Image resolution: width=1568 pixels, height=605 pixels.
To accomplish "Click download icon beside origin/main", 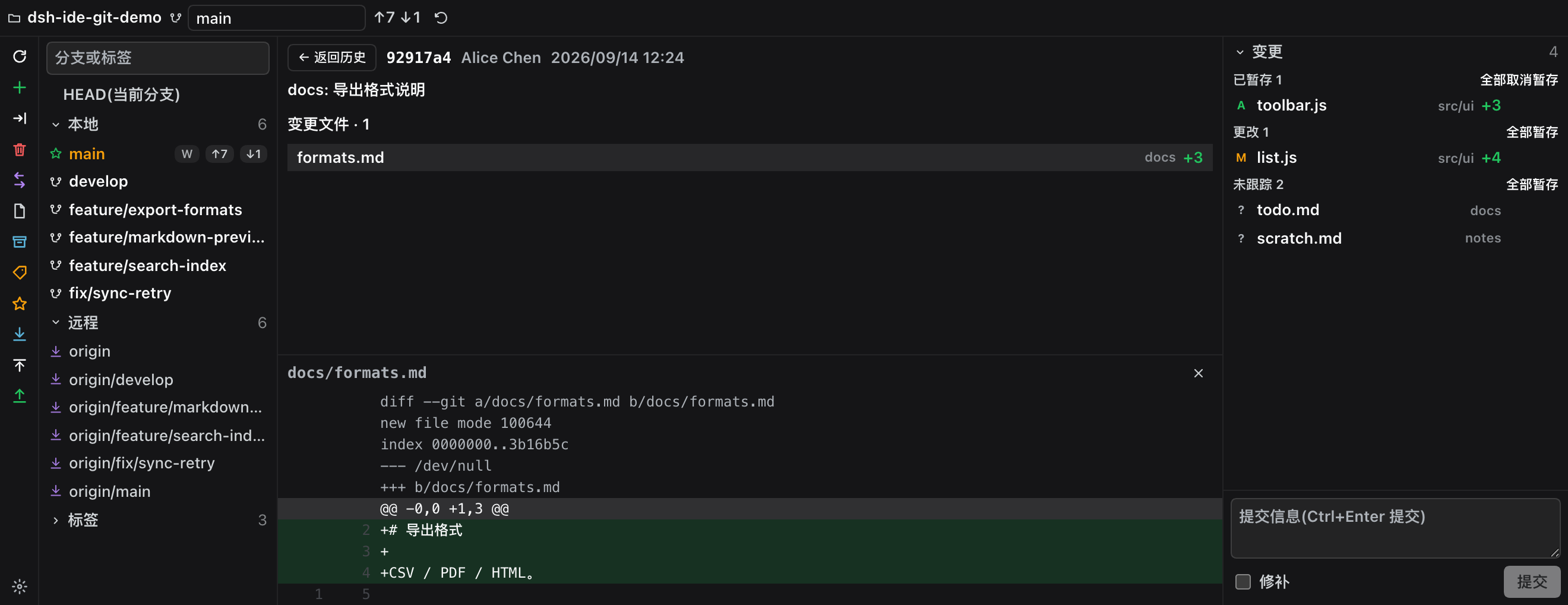I will click(56, 491).
